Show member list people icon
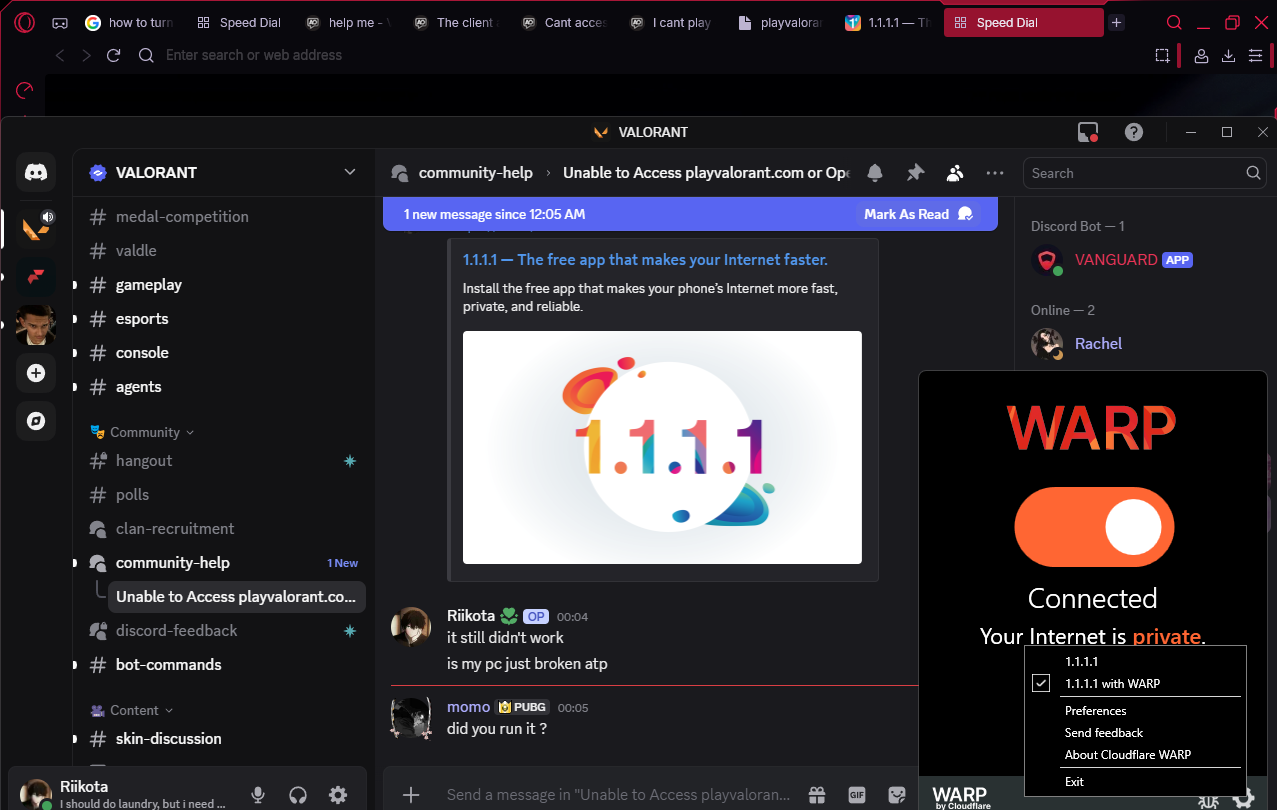Image resolution: width=1277 pixels, height=810 pixels. (955, 173)
